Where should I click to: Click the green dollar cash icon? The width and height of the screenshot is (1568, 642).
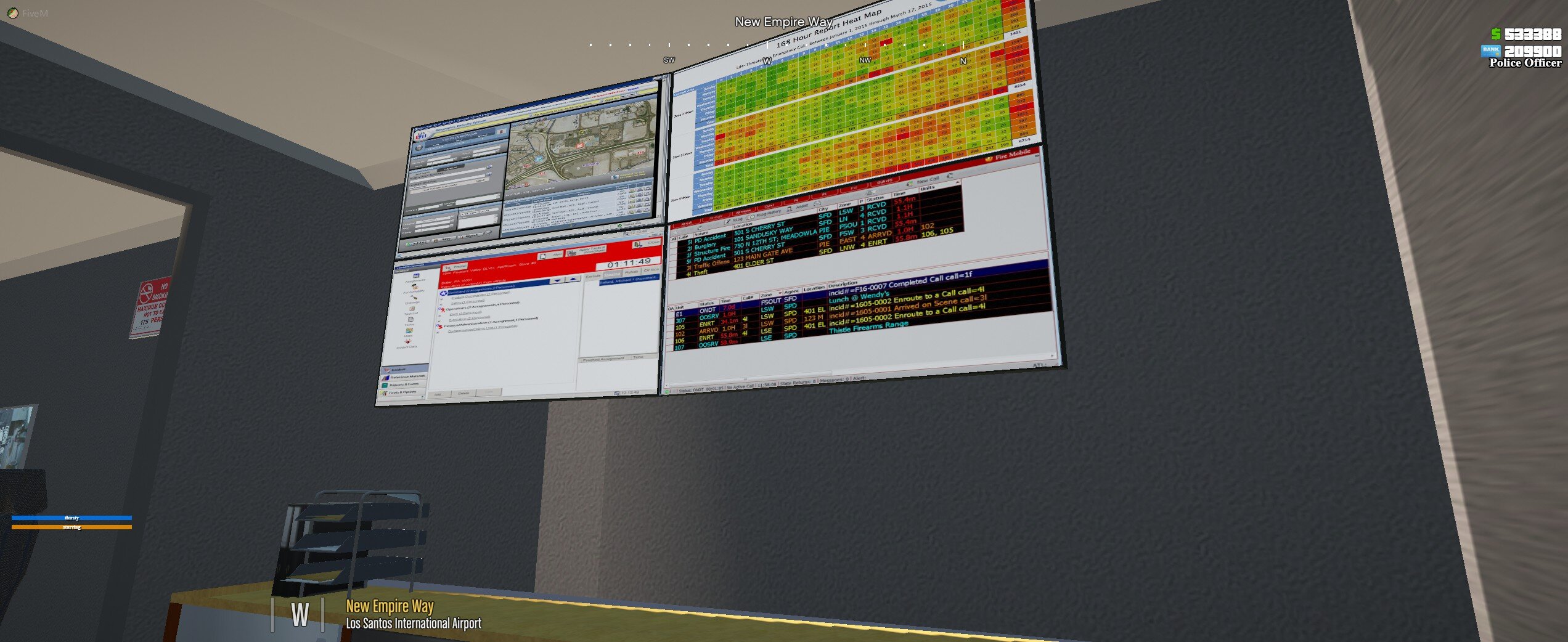click(1495, 34)
